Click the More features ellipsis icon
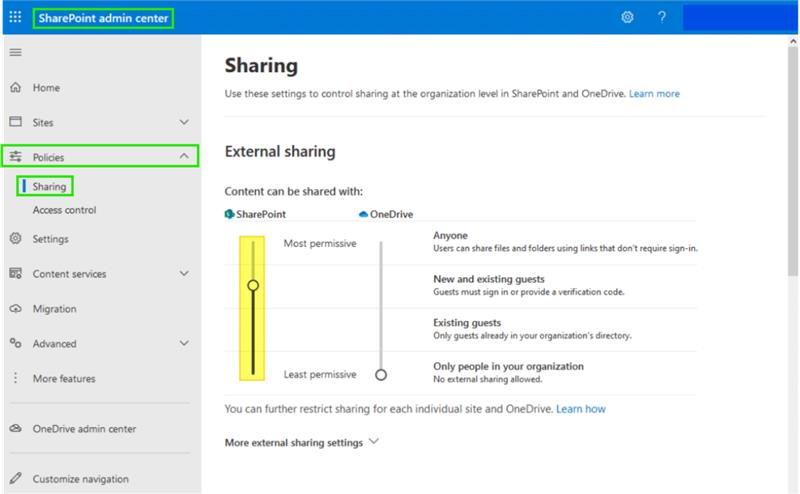The width and height of the screenshot is (800, 494). (16, 378)
